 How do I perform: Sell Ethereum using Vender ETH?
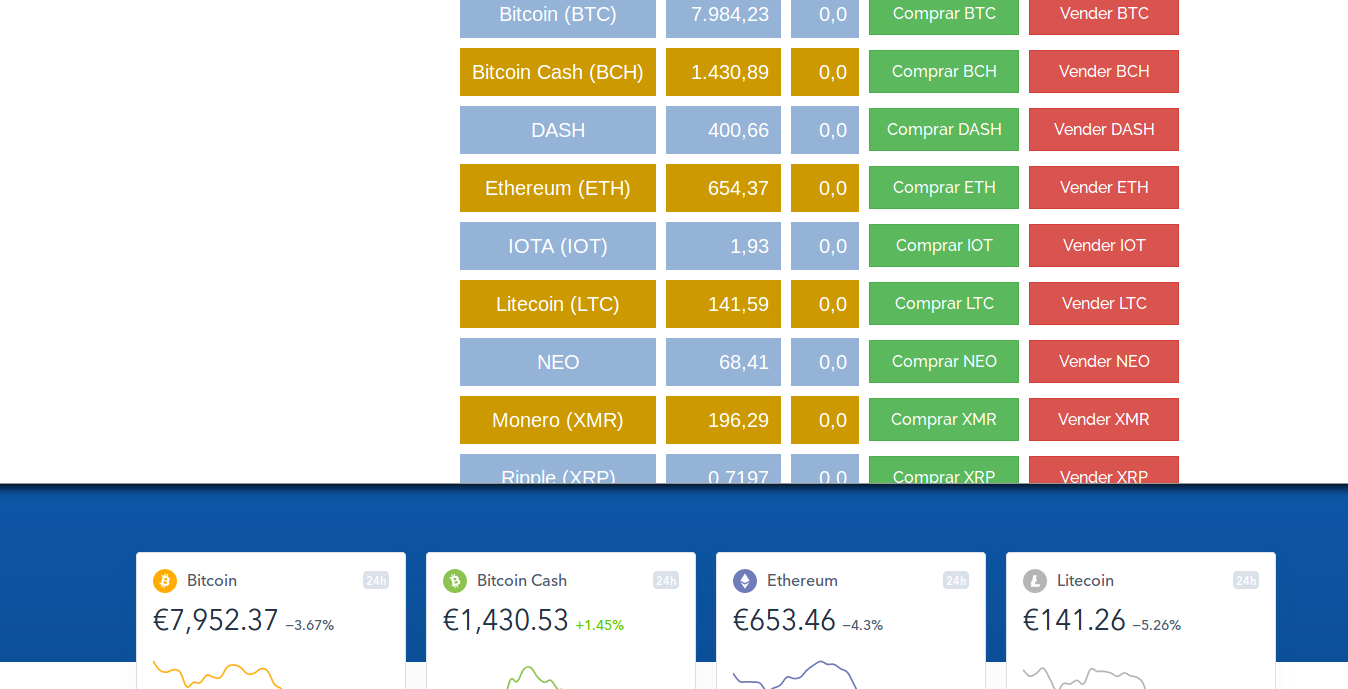tap(1104, 188)
